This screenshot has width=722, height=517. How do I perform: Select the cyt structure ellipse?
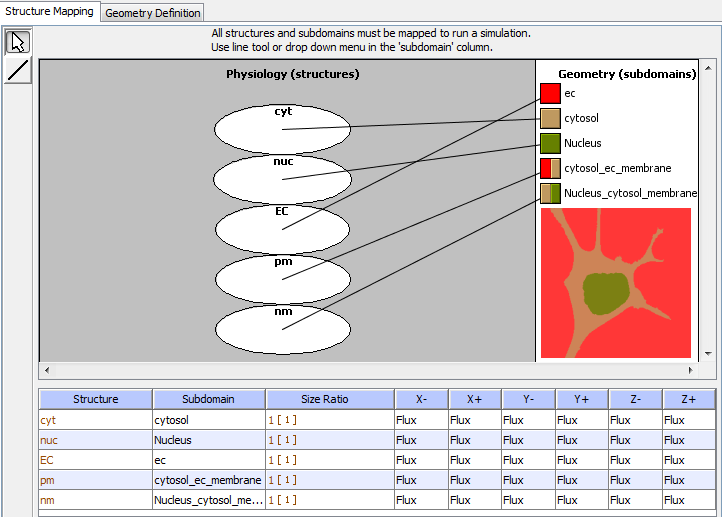[282, 129]
